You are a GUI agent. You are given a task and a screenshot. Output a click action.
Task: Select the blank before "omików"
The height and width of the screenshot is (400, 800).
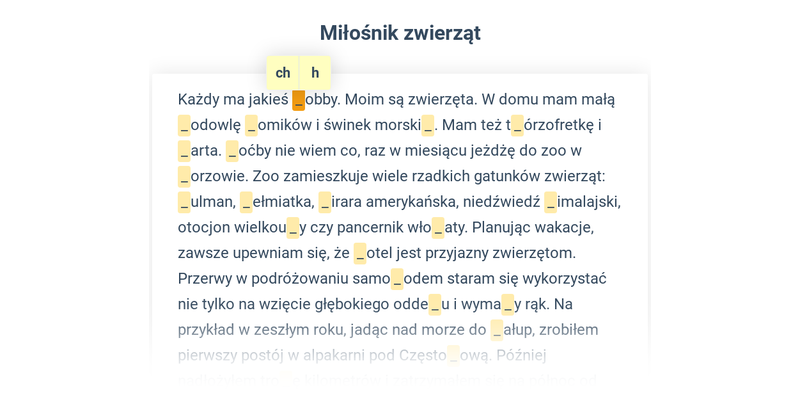(x=251, y=126)
